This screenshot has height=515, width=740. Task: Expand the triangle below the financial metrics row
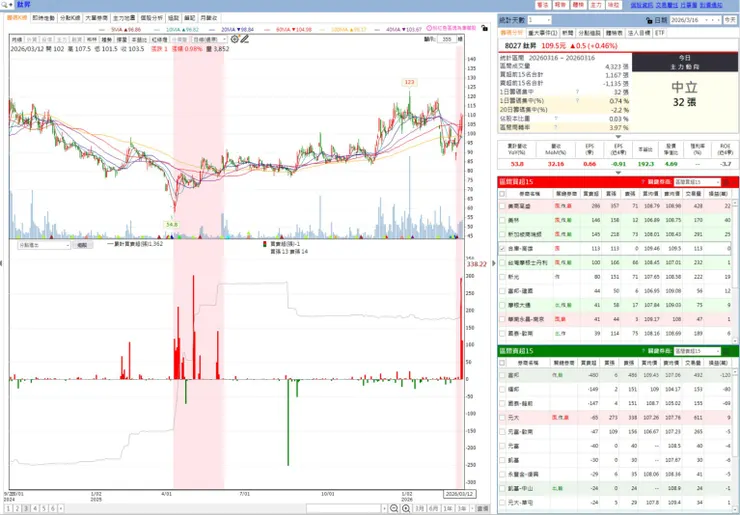pyautogui.click(x=618, y=172)
